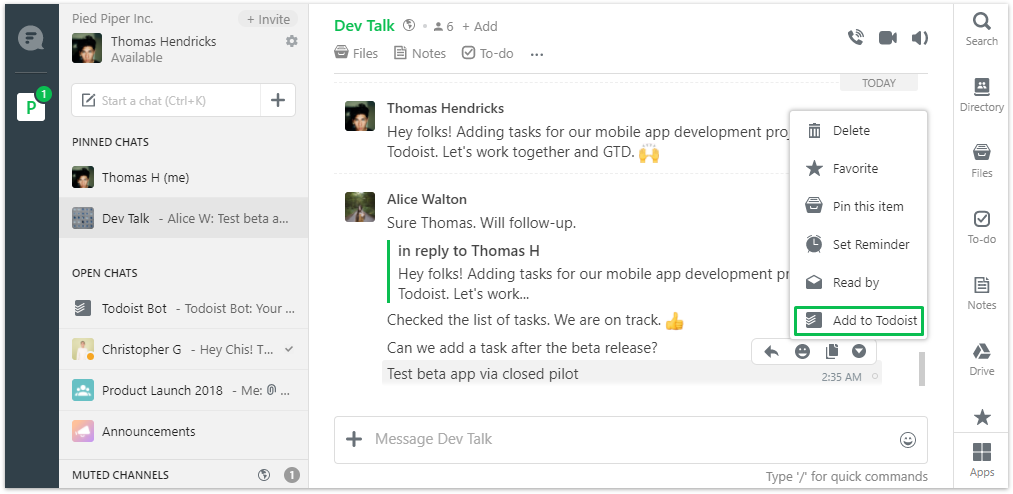Select Favorite from the context menu
1013x494 pixels.
point(859,169)
